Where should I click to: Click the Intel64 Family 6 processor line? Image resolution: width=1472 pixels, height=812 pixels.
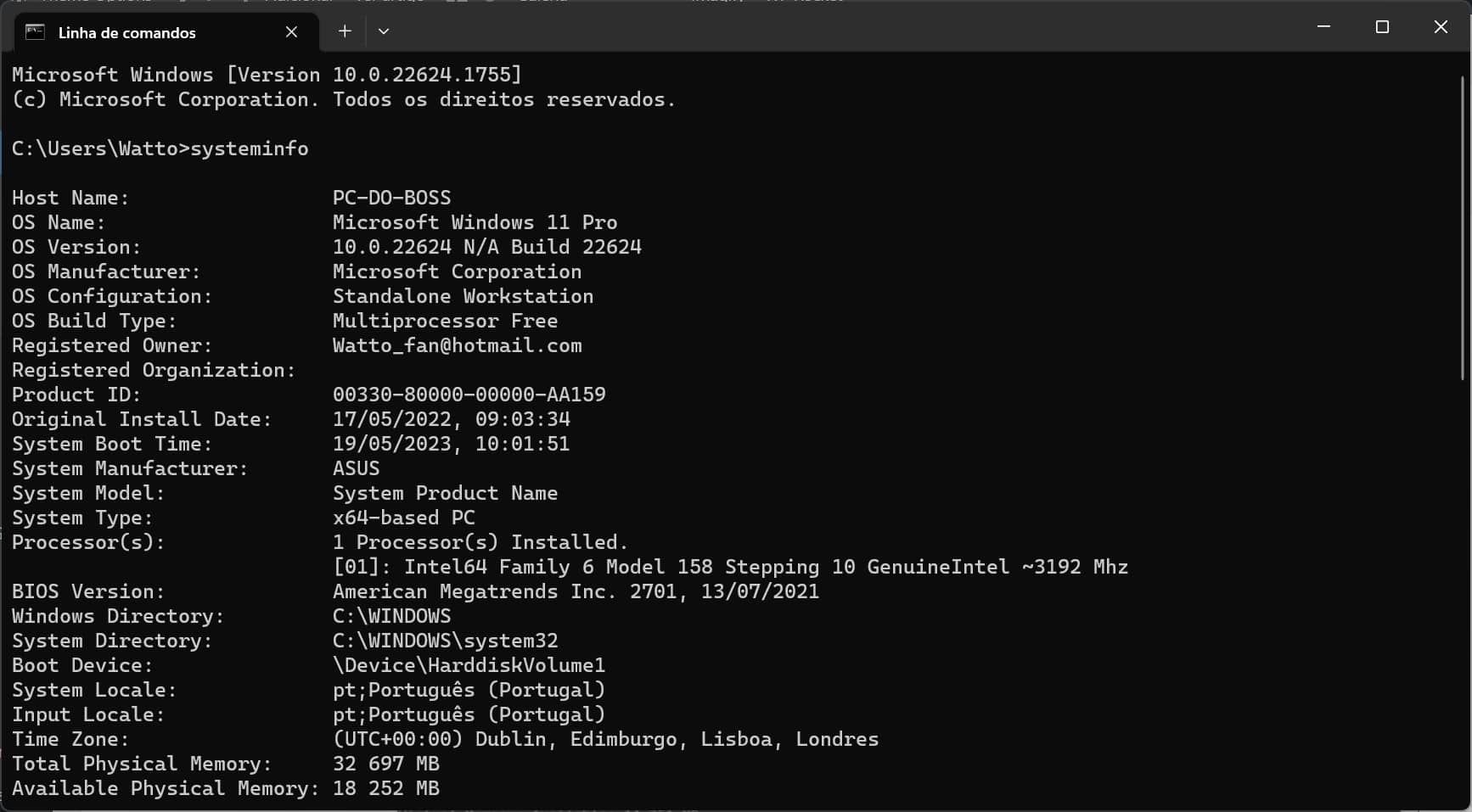click(x=730, y=567)
